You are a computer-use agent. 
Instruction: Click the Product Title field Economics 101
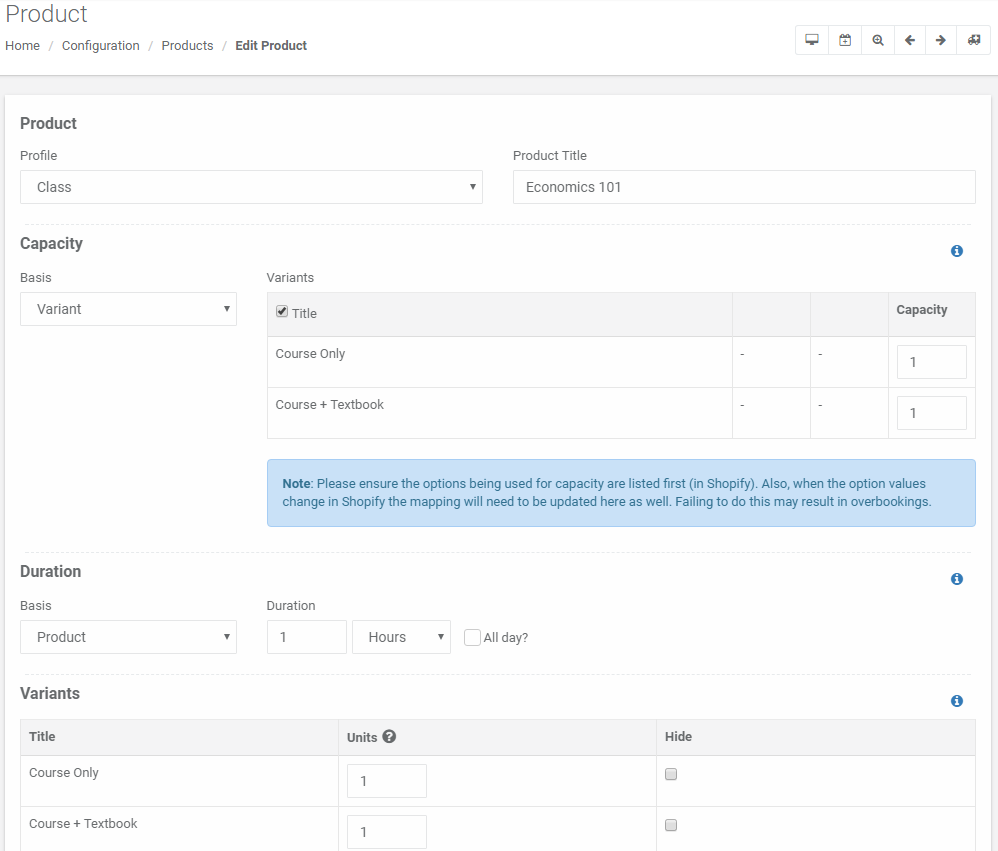[x=744, y=187]
